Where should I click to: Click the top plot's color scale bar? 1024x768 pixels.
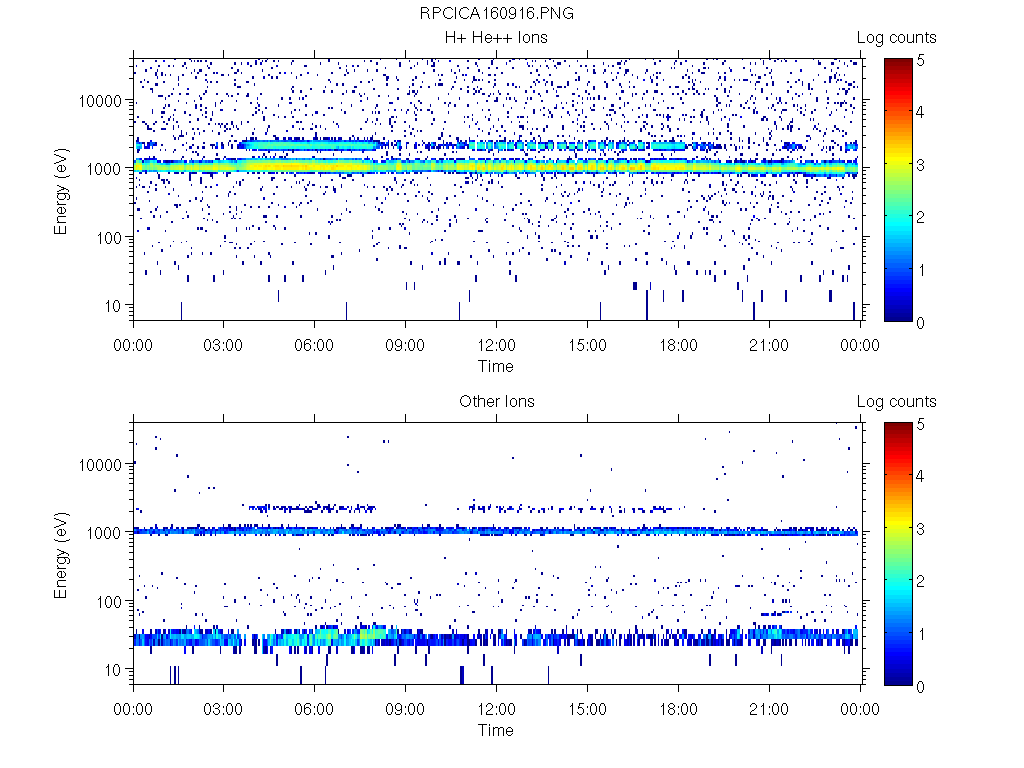point(898,189)
